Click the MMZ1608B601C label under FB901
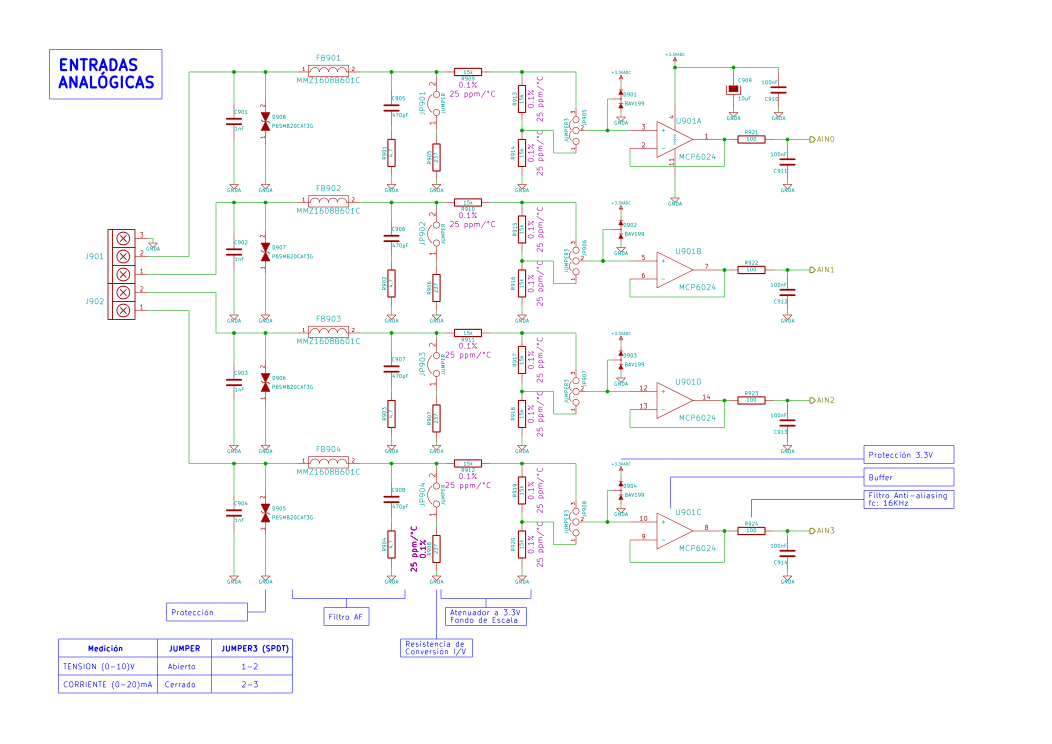 328,81
